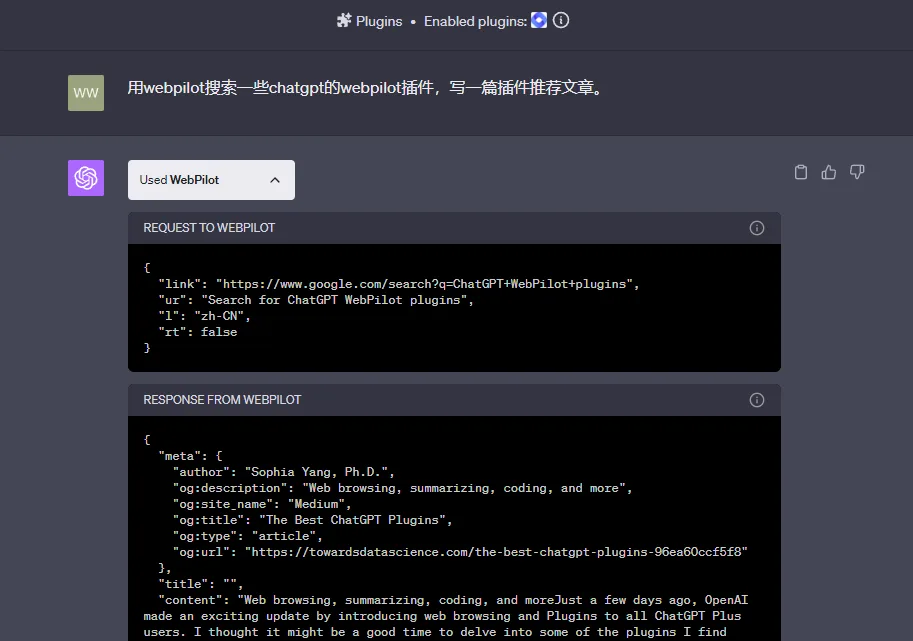This screenshot has width=913, height=641.
Task: Click the towardsdatascience.com URL line
Action: (460, 552)
